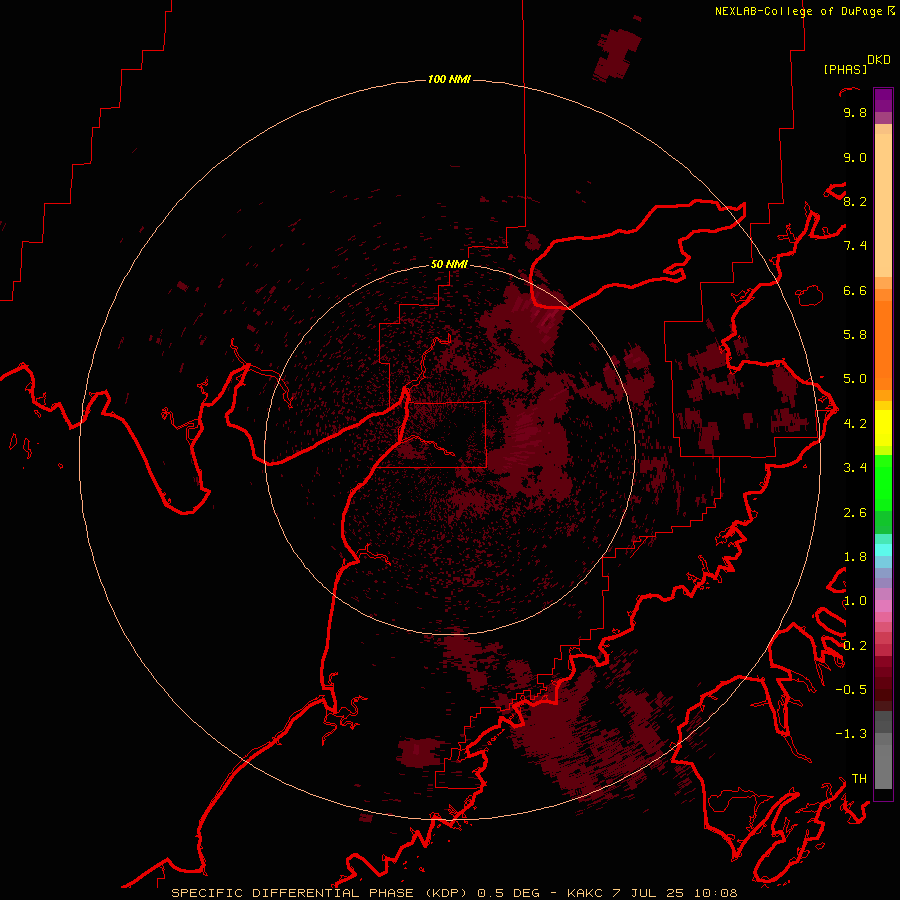Click the 5.0 scale value
The width and height of the screenshot is (900, 900).
click(x=855, y=379)
